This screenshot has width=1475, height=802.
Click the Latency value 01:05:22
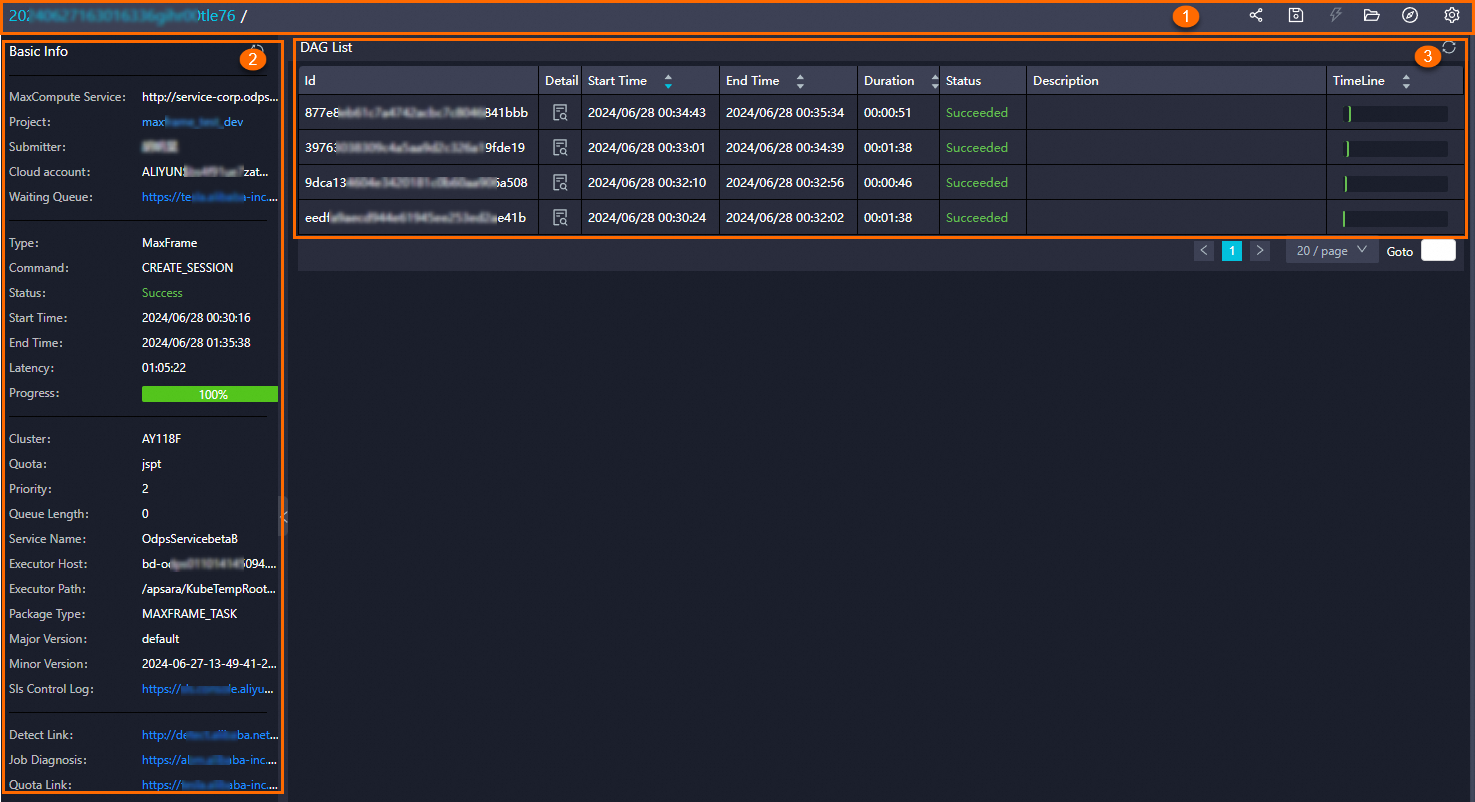(164, 368)
